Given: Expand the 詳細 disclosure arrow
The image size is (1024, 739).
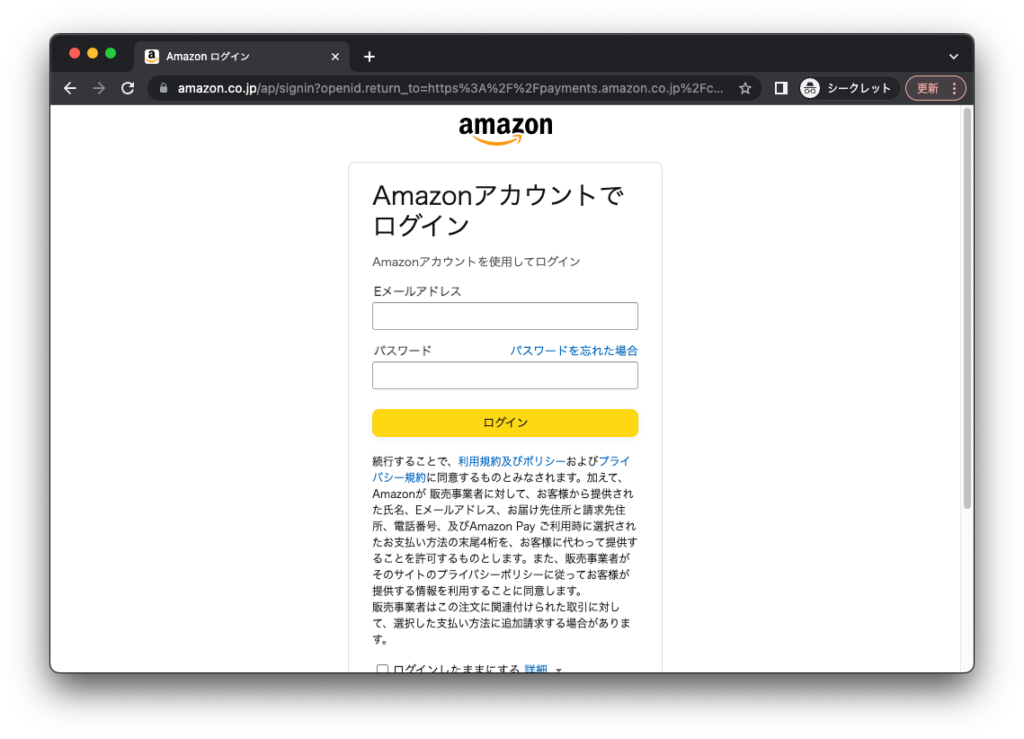Looking at the screenshot, I should [558, 670].
